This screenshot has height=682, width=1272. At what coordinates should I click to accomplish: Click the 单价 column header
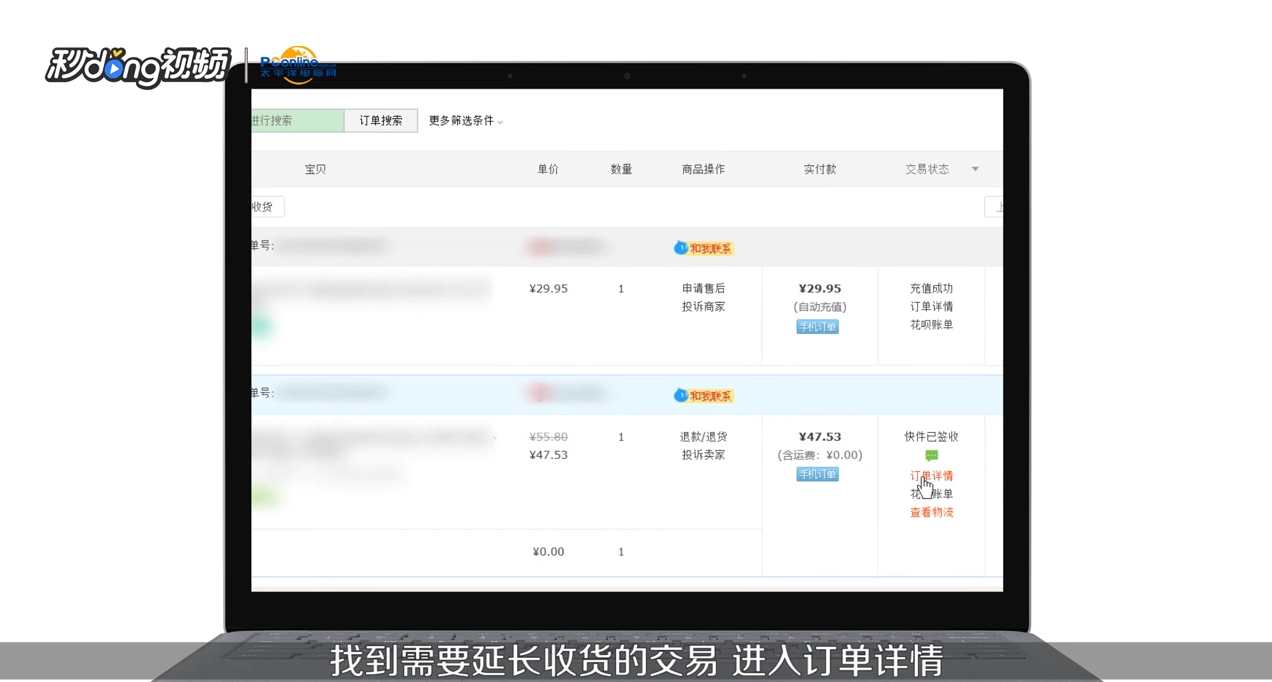[x=548, y=170]
